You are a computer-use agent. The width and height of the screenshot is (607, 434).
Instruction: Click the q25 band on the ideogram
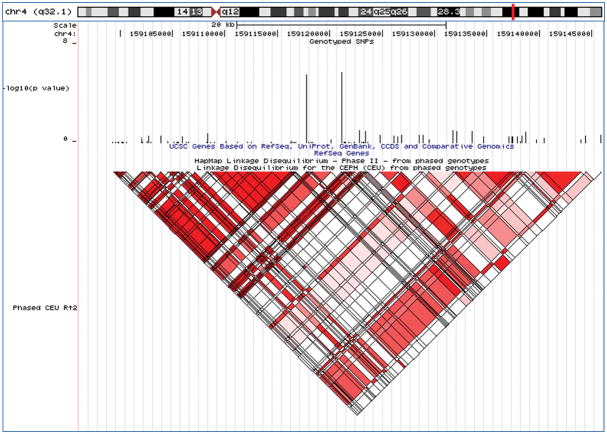(x=382, y=12)
